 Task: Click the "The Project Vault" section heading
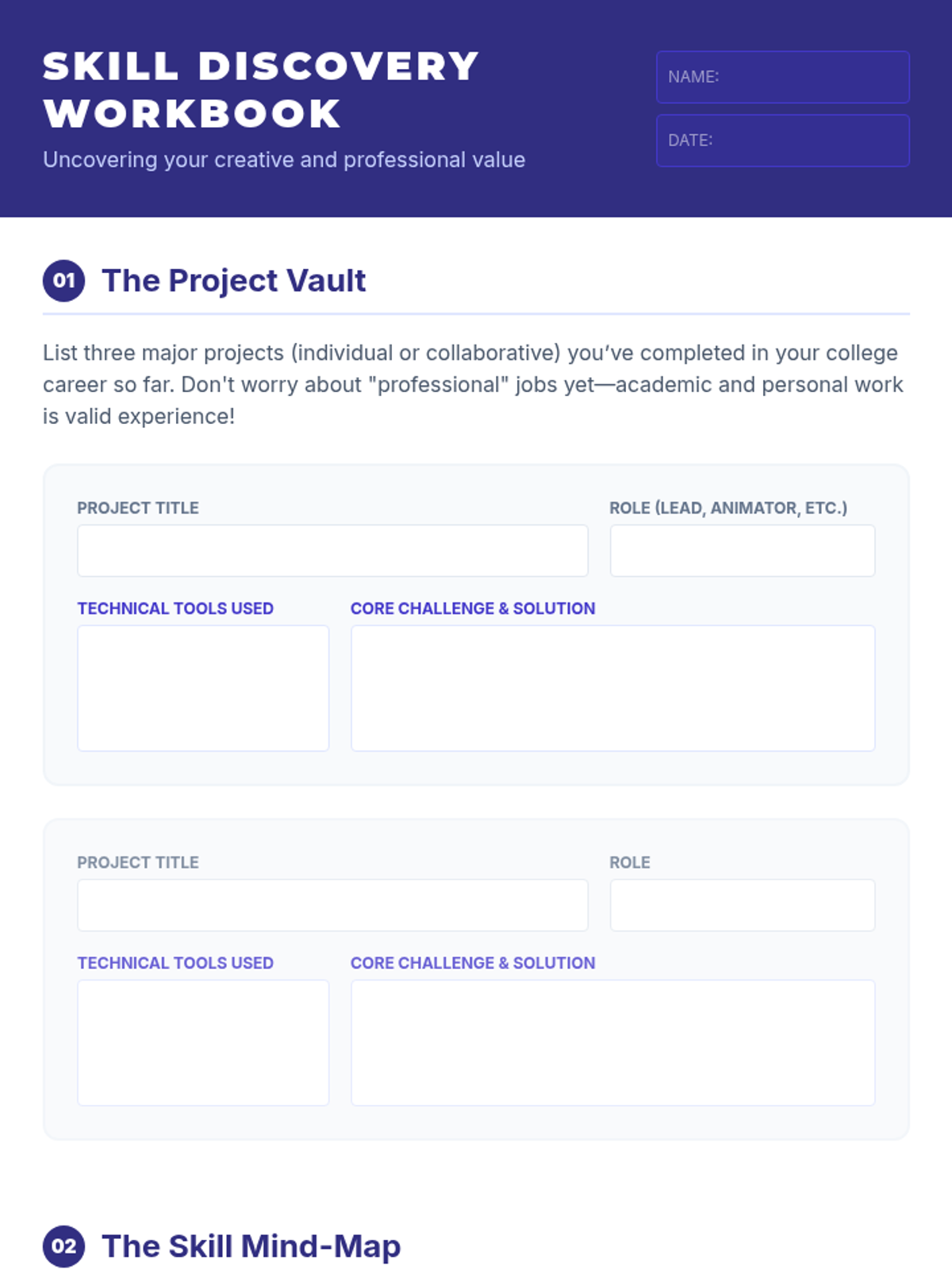(x=234, y=281)
